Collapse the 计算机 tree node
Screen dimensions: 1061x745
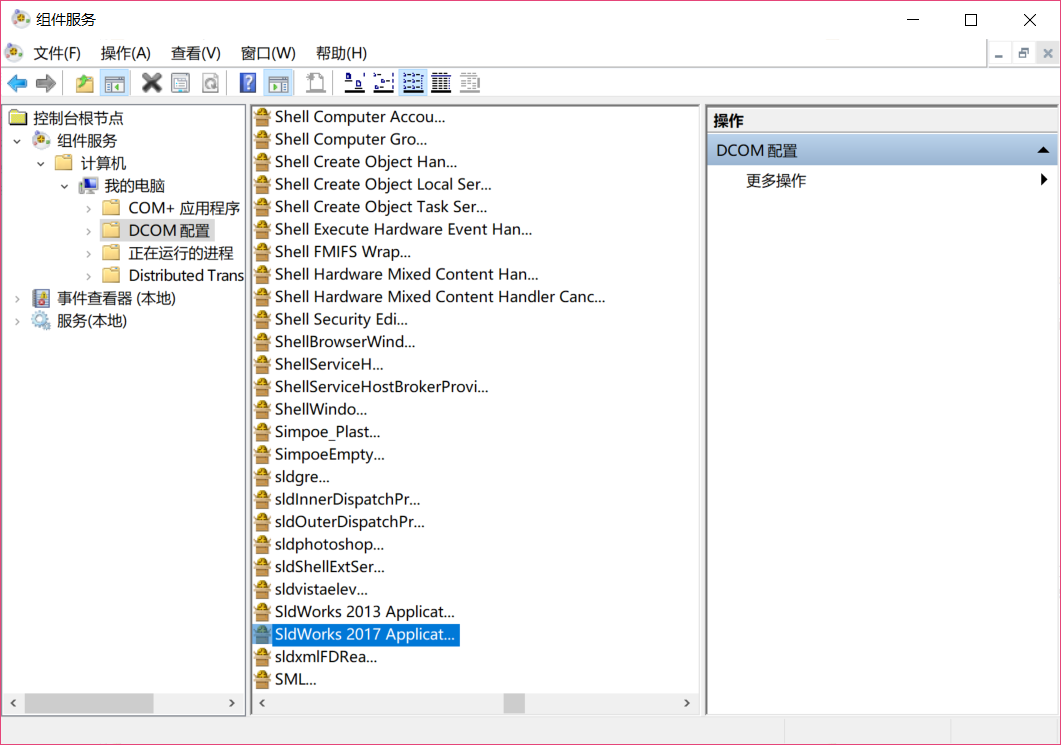pyautogui.click(x=41, y=164)
